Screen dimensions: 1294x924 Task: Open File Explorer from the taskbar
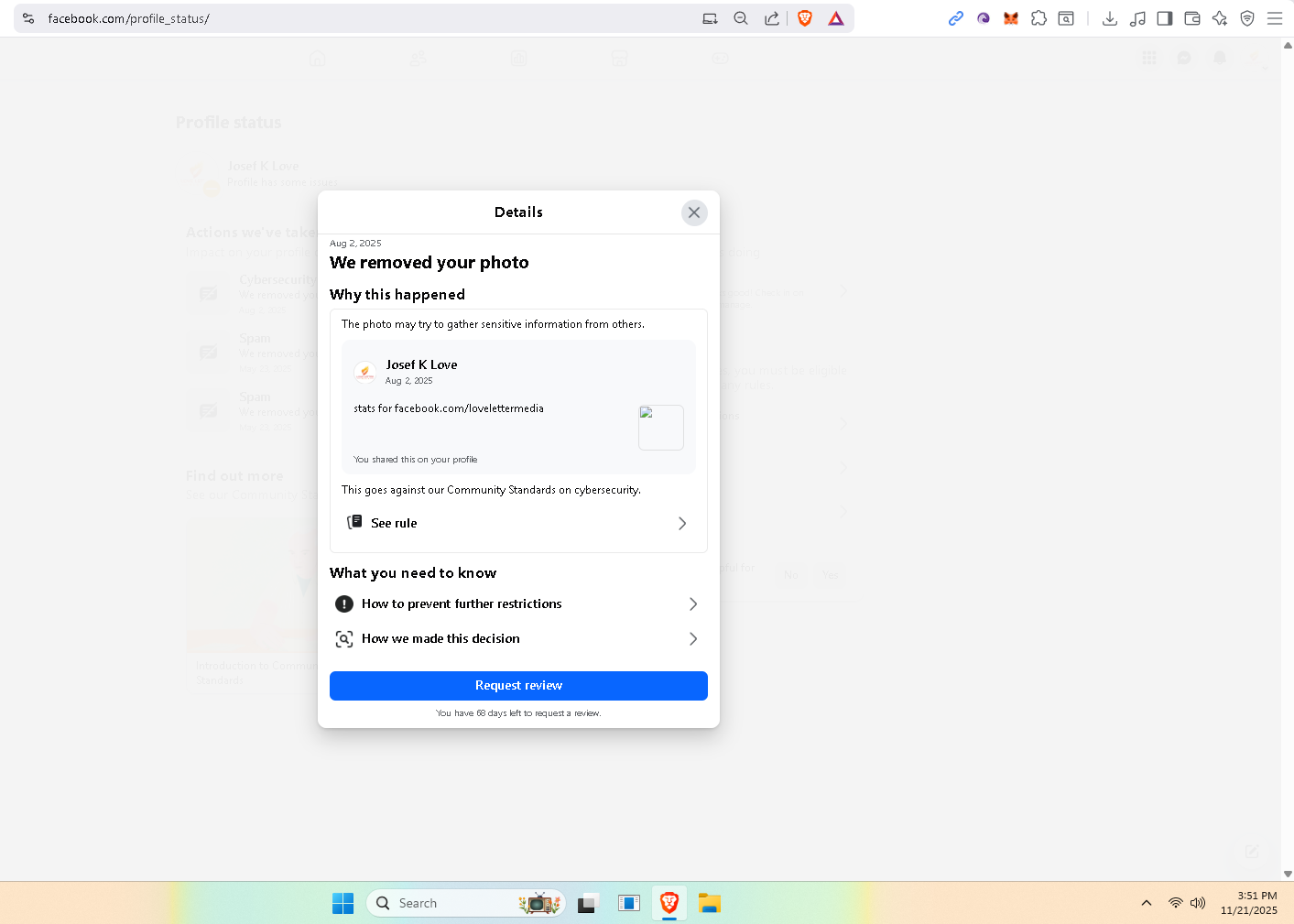pyautogui.click(x=710, y=903)
